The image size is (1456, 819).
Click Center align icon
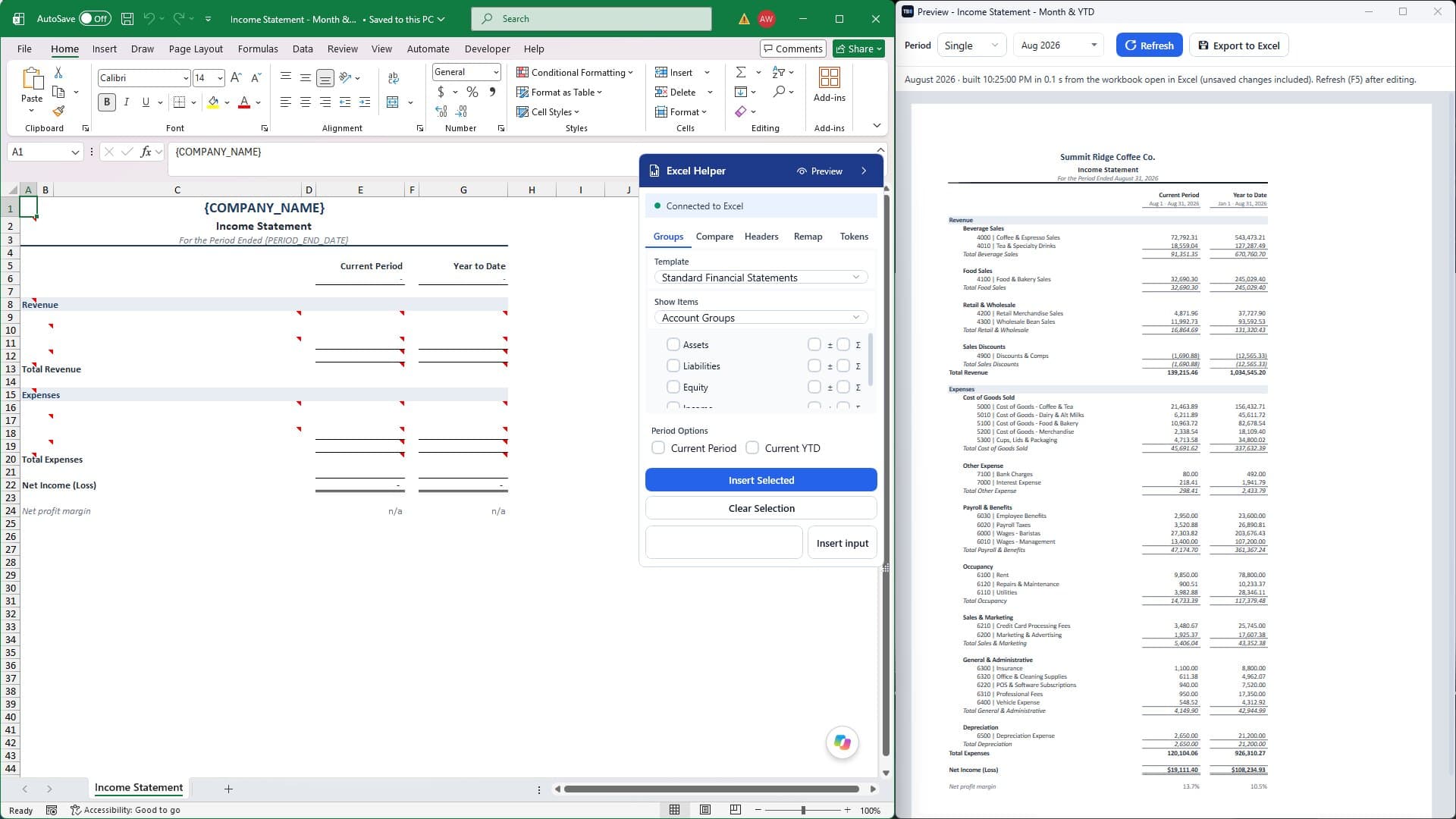305,102
